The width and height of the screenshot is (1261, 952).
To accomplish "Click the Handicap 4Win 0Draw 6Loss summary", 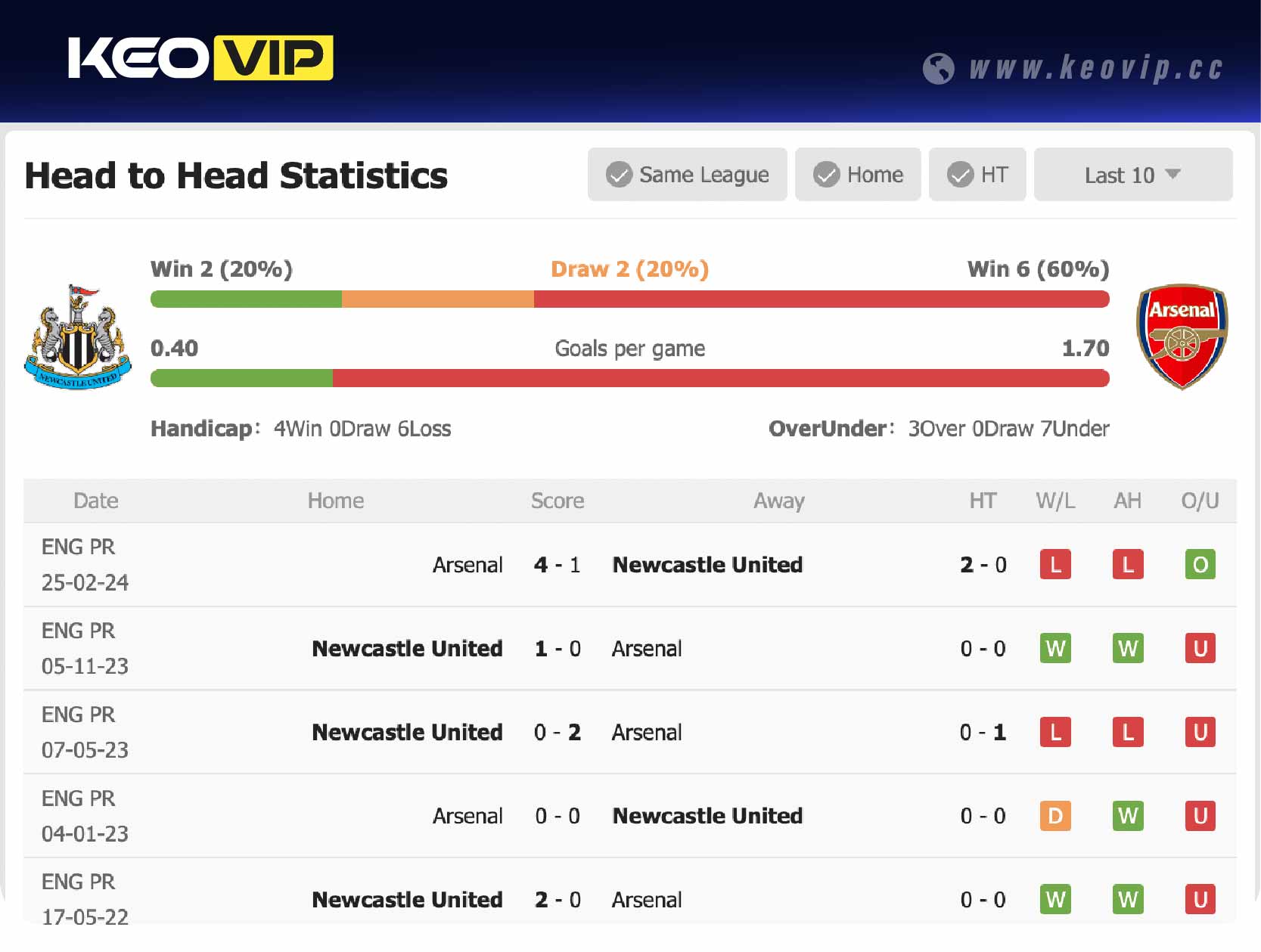I will click(301, 429).
